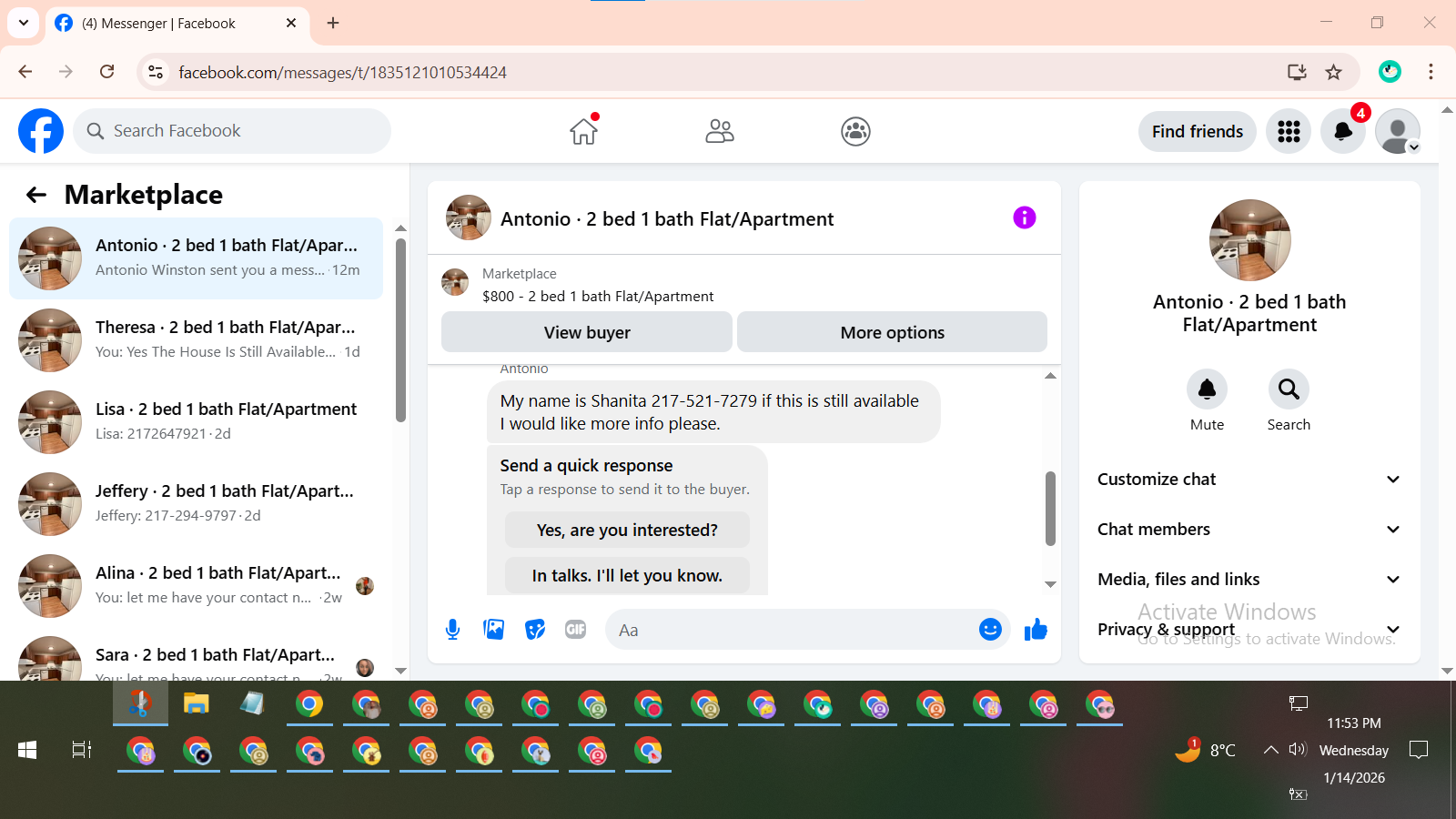Viewport: 1456px width, 819px height.
Task: Open a new browser tab with plus
Action: point(333,23)
